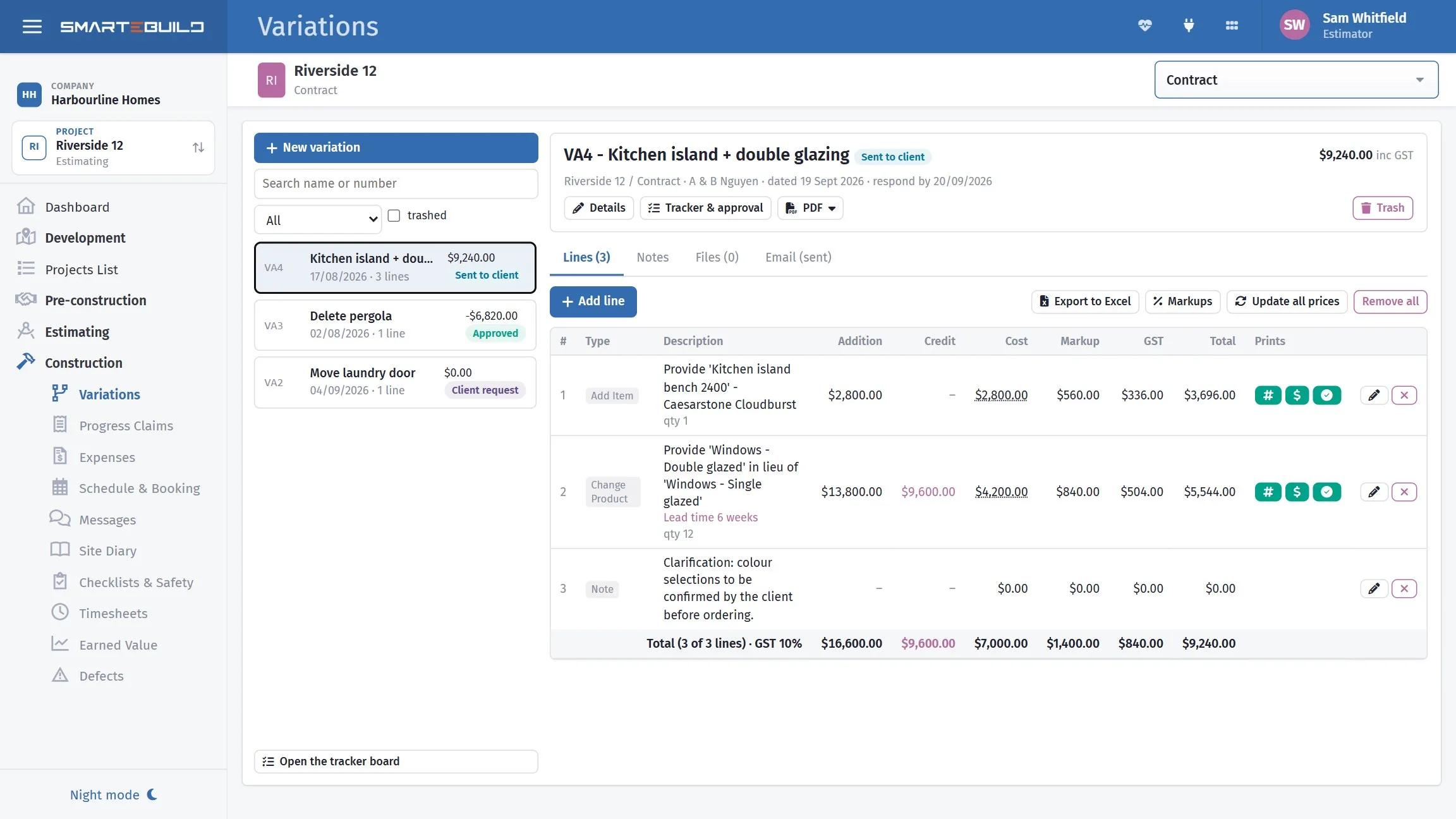Open the PDF dropdown button
Viewport: 1456px width, 819px height.
click(810, 208)
